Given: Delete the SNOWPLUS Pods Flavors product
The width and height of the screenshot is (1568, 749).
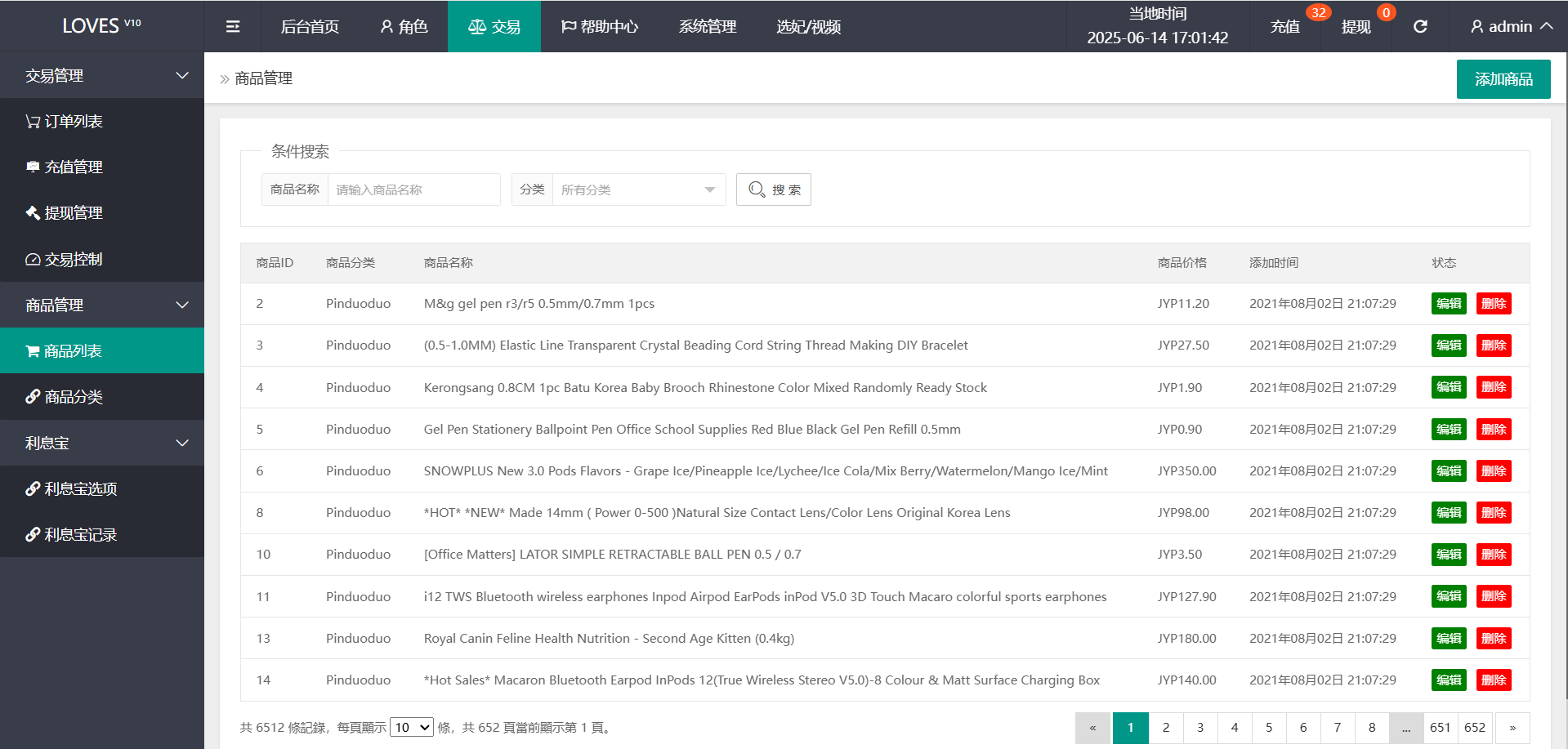Looking at the screenshot, I should point(1494,471).
